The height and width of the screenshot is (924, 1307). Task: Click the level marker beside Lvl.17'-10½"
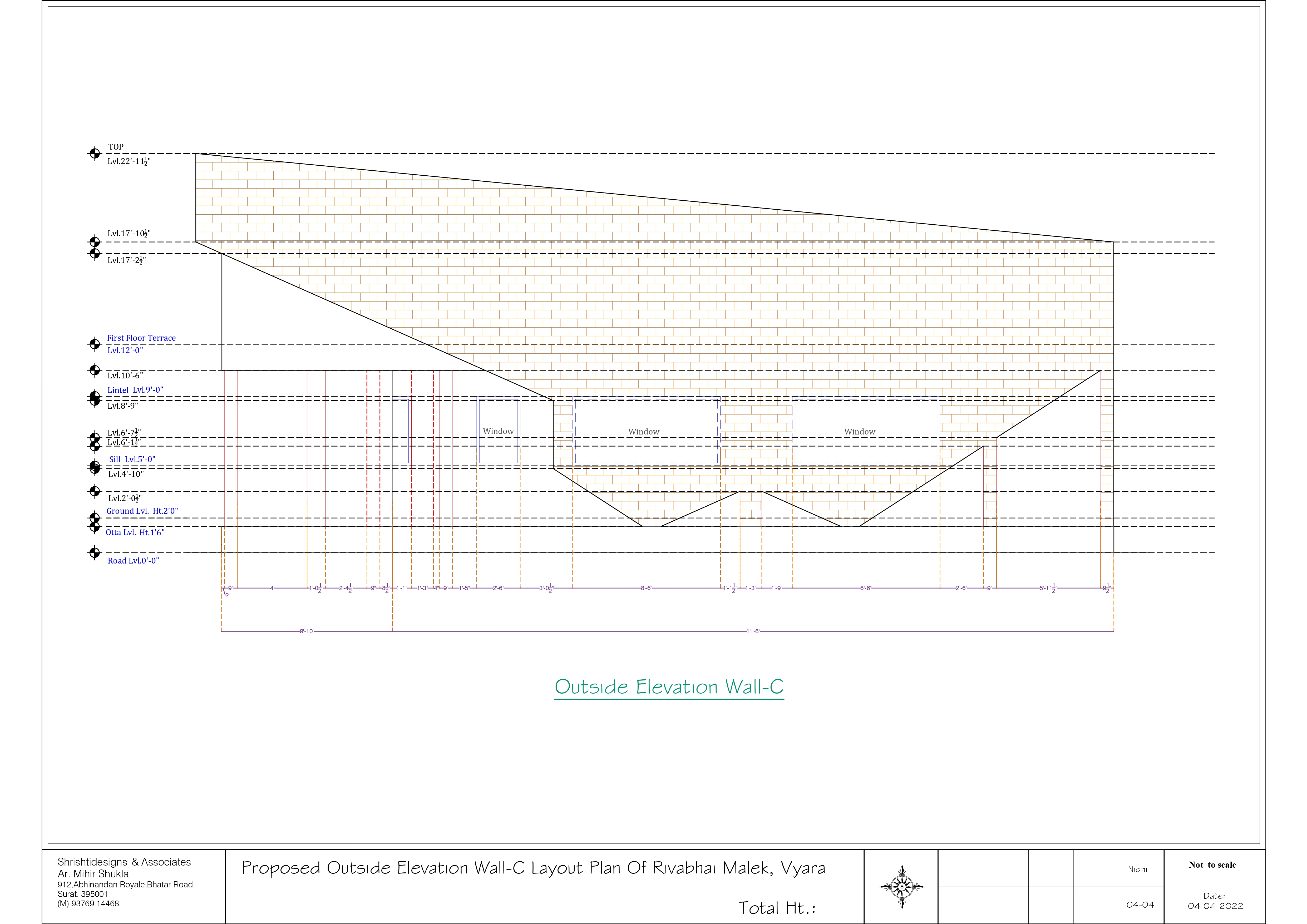click(95, 241)
